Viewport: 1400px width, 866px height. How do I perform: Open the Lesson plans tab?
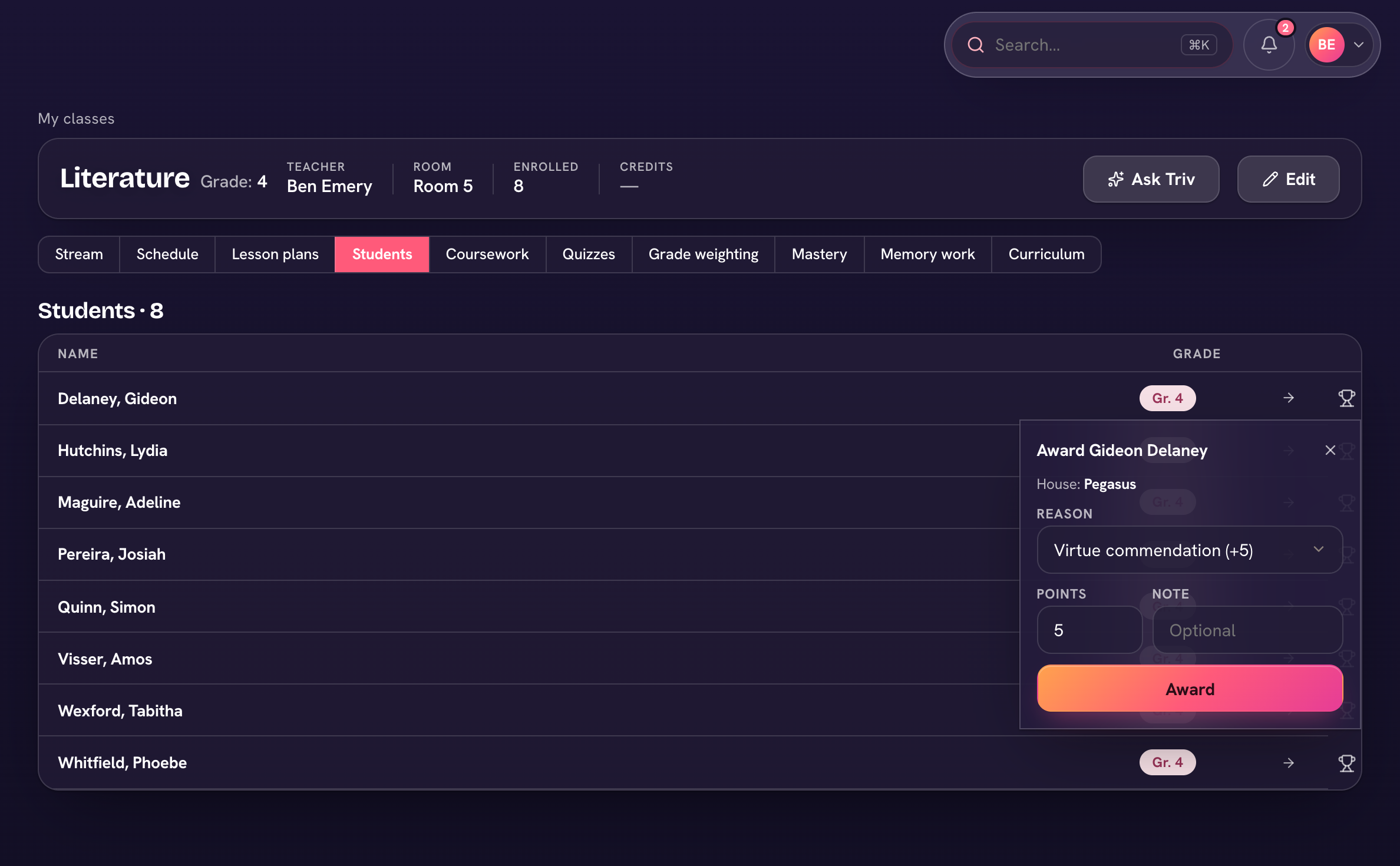pos(275,254)
